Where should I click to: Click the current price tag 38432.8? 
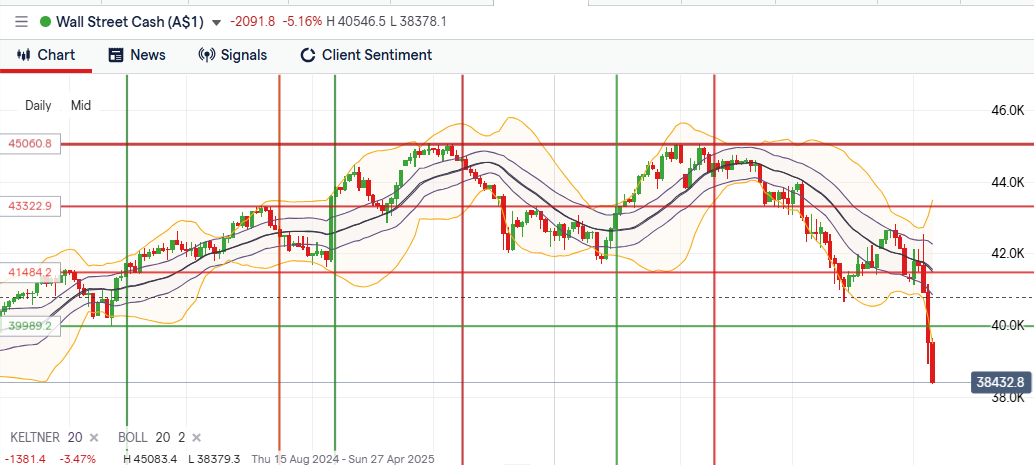point(1000,383)
